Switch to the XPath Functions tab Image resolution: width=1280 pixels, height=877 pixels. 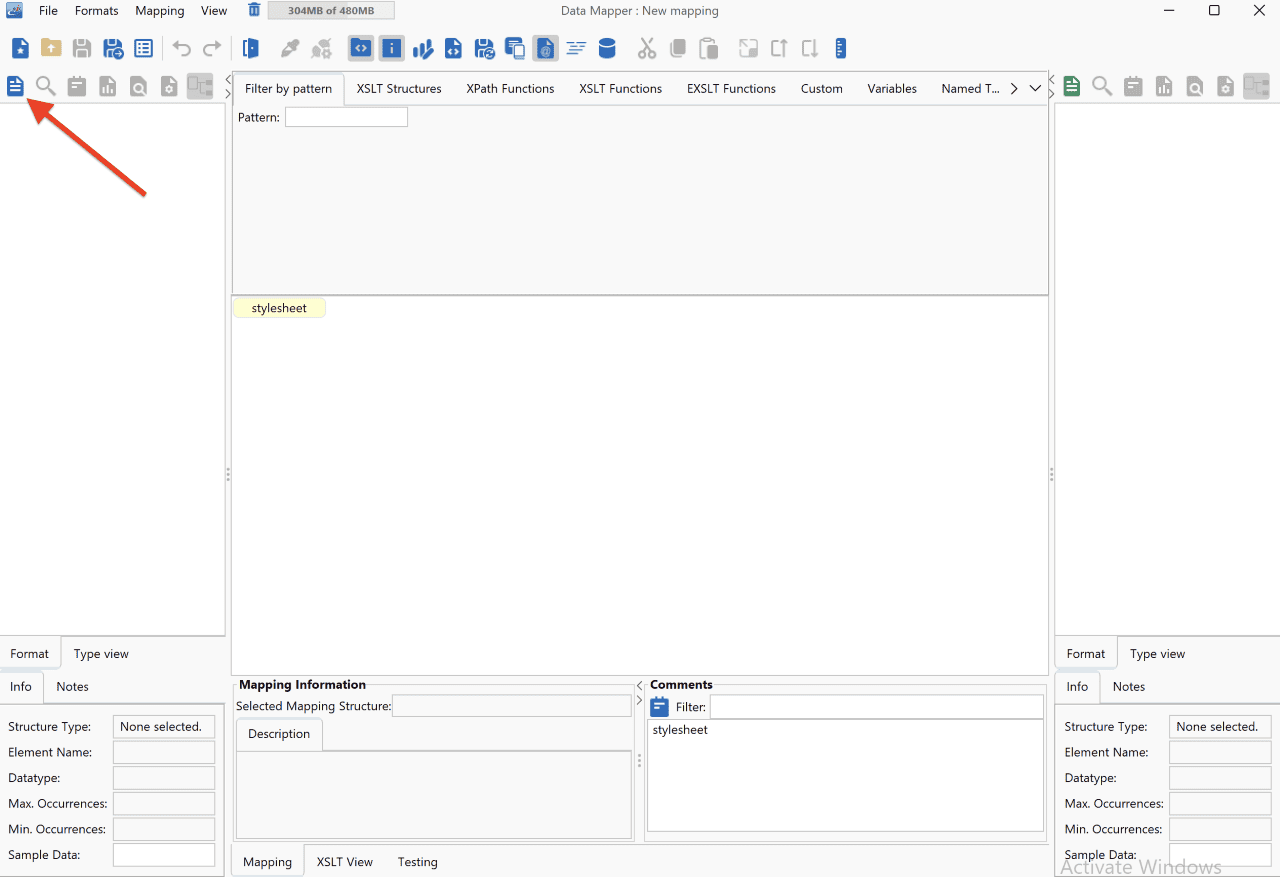[510, 88]
